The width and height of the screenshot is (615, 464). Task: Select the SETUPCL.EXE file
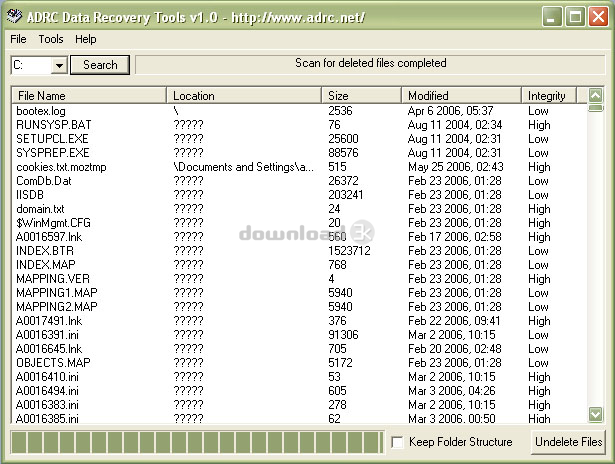coord(52,139)
